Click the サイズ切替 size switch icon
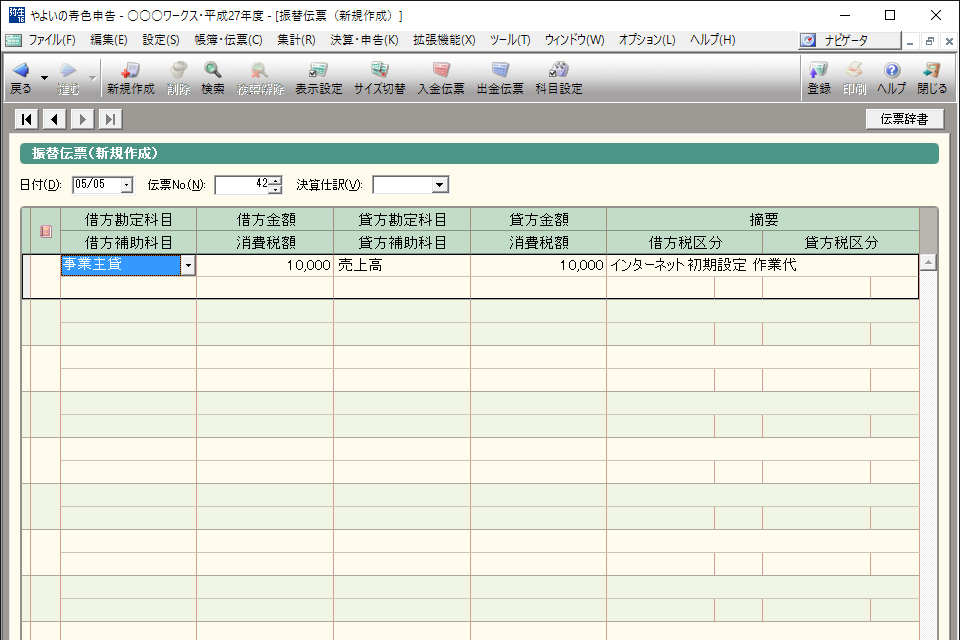960x640 pixels. pyautogui.click(x=380, y=78)
